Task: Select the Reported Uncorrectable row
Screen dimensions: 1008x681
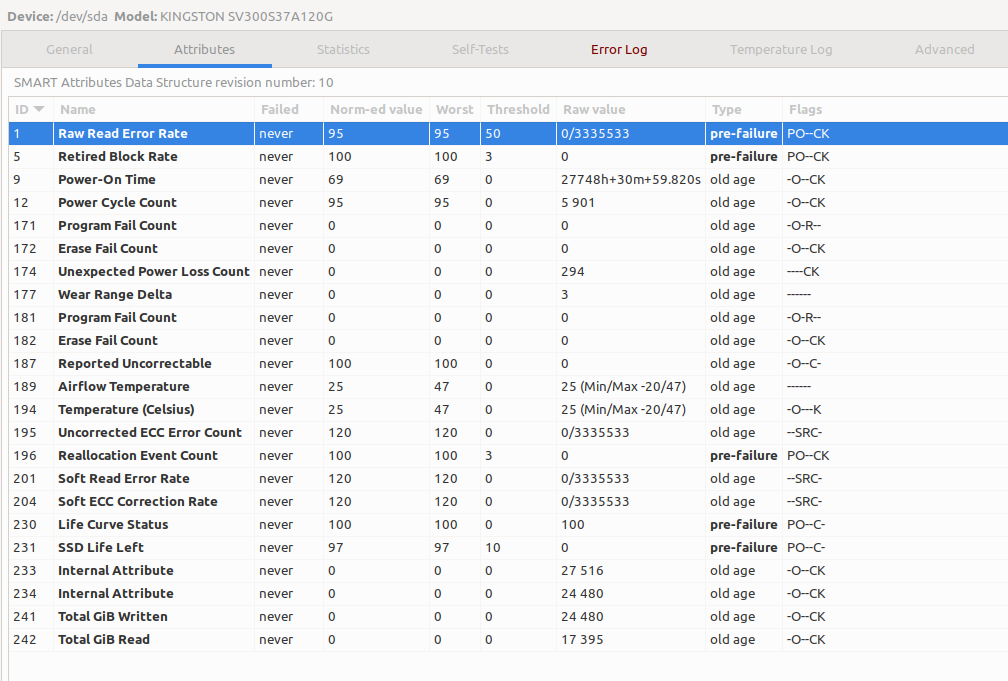Action: tap(508, 363)
